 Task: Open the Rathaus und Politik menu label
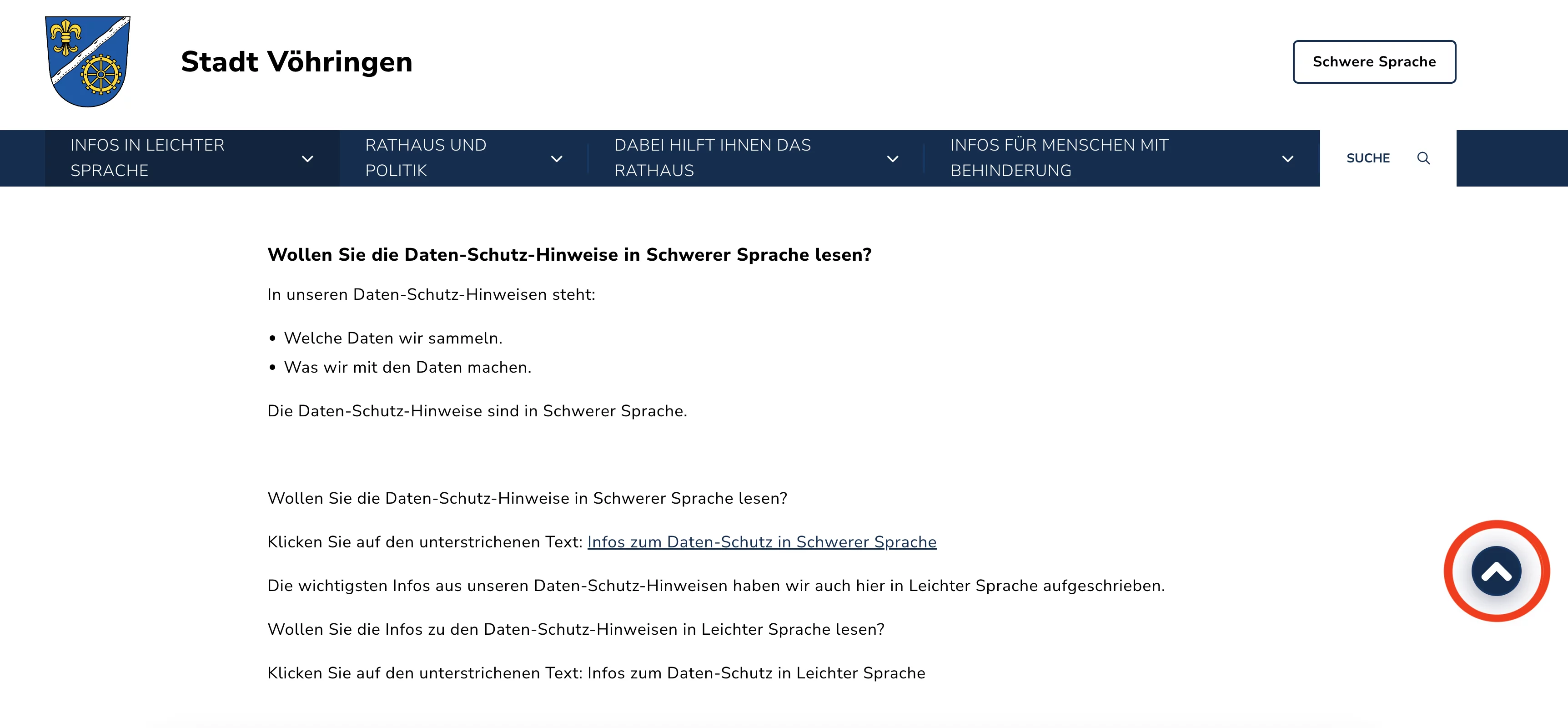pyautogui.click(x=426, y=158)
